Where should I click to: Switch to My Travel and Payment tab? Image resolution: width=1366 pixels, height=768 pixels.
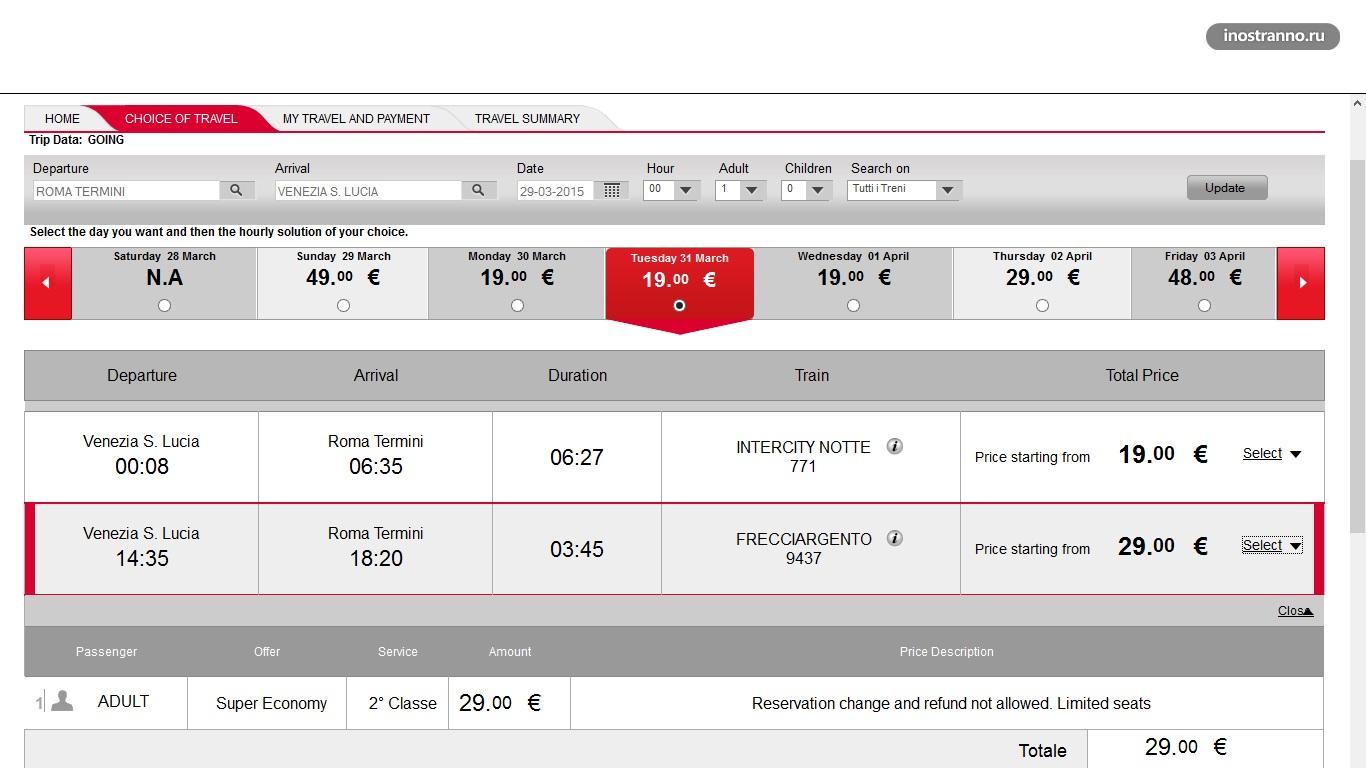click(x=356, y=118)
